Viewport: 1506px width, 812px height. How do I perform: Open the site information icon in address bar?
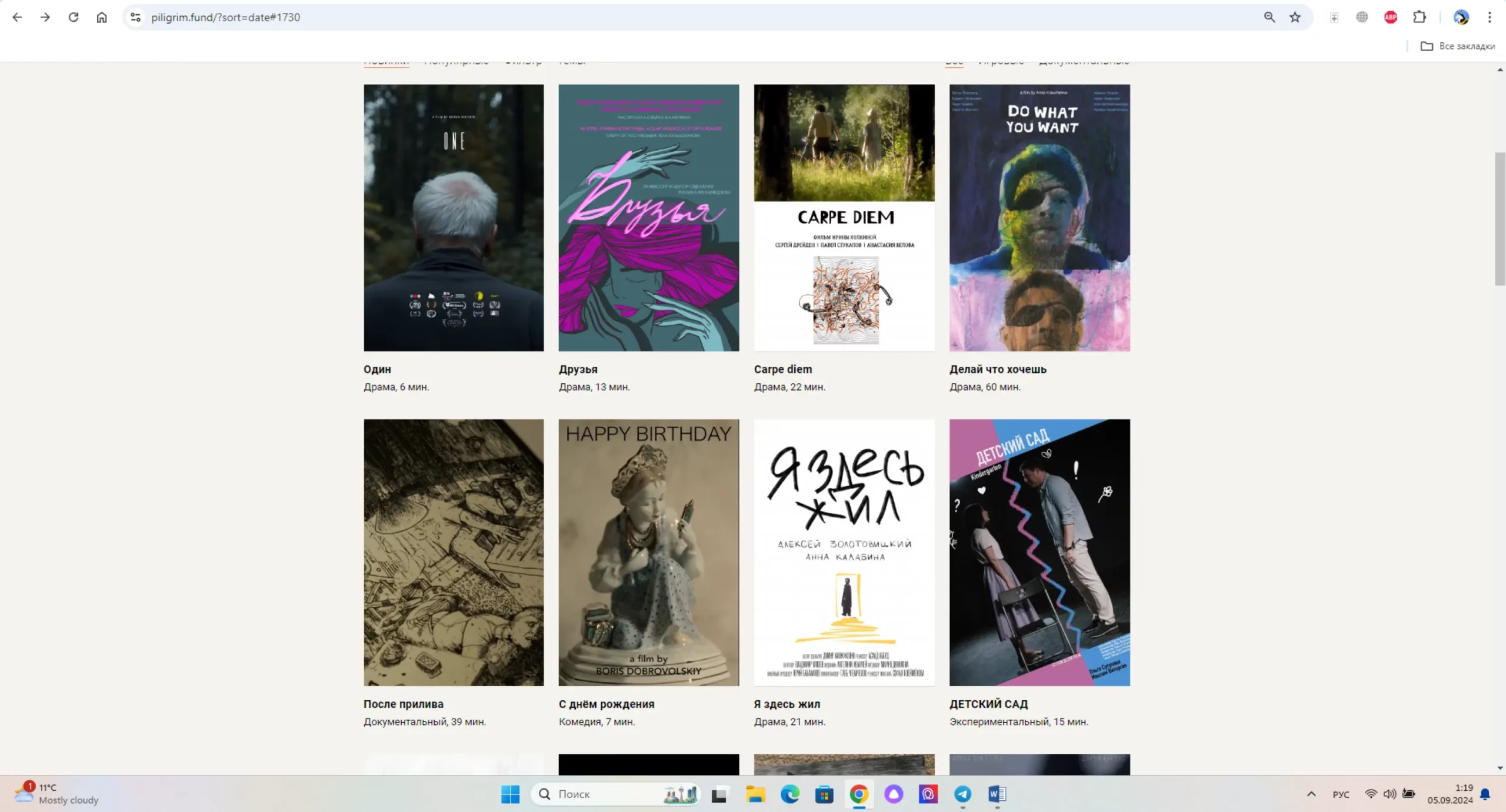136,17
